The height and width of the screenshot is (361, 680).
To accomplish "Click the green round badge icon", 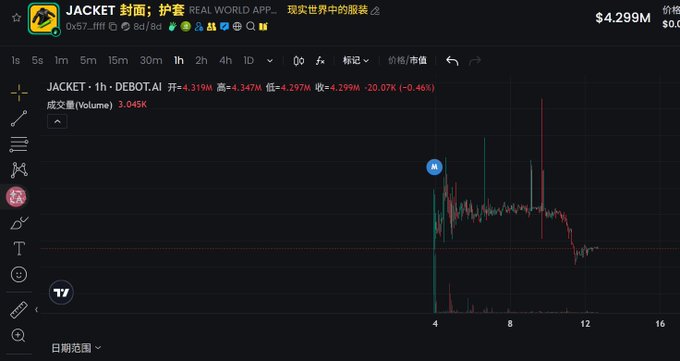I will click(186, 26).
